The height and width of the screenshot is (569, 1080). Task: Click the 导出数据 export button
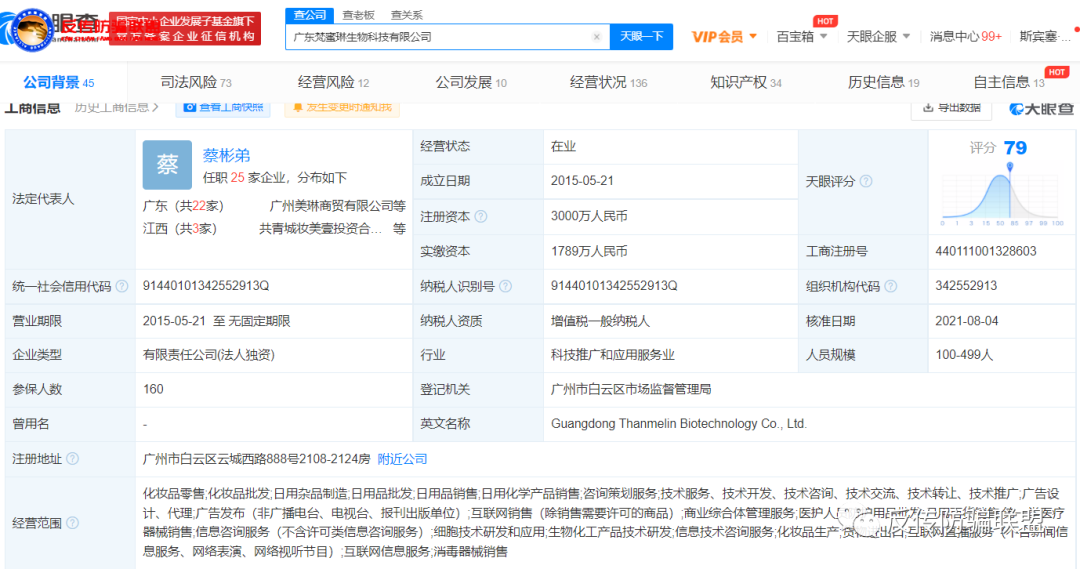pyautogui.click(x=951, y=108)
